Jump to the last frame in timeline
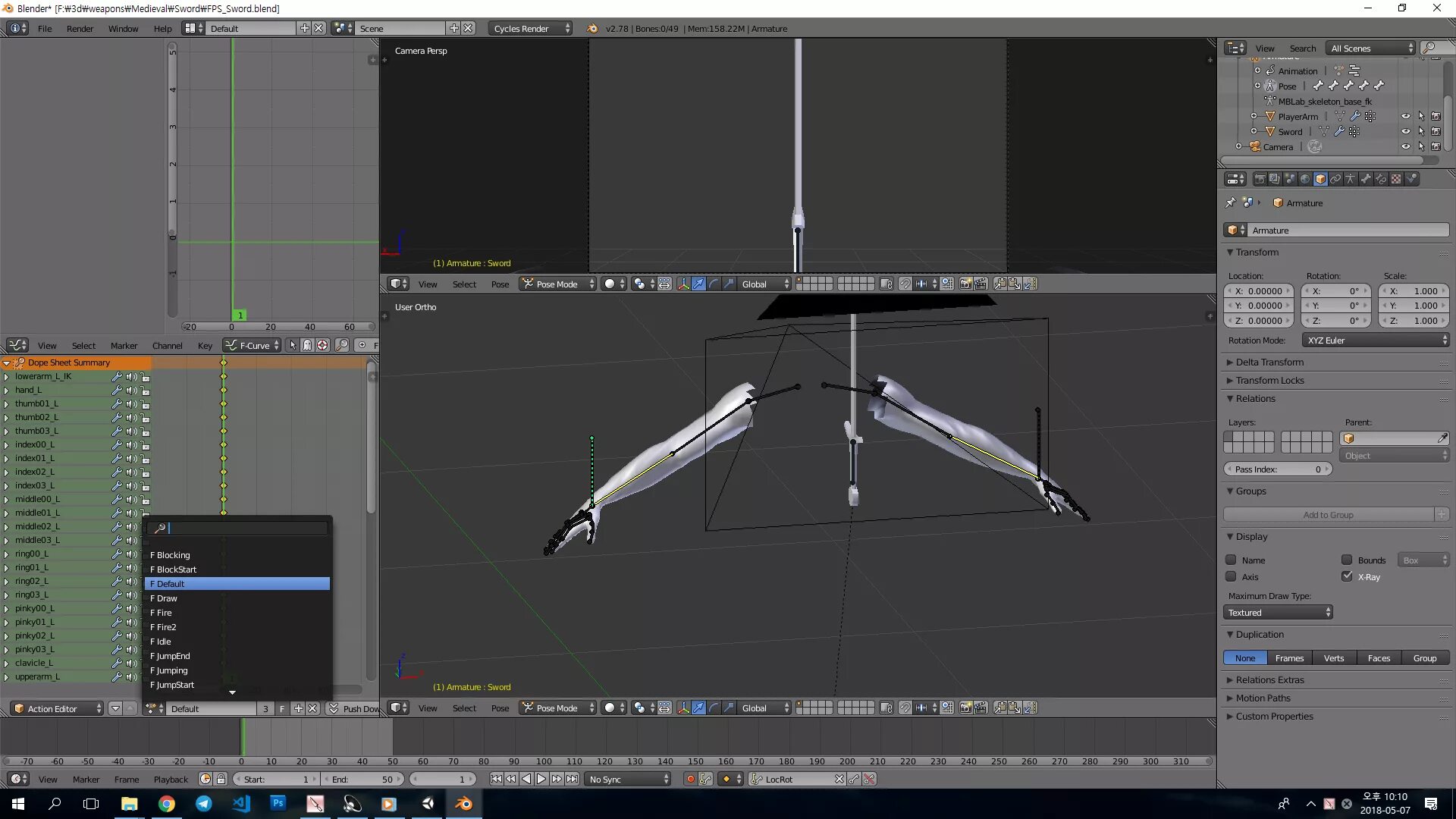Viewport: 1456px width, 819px height. (x=572, y=779)
